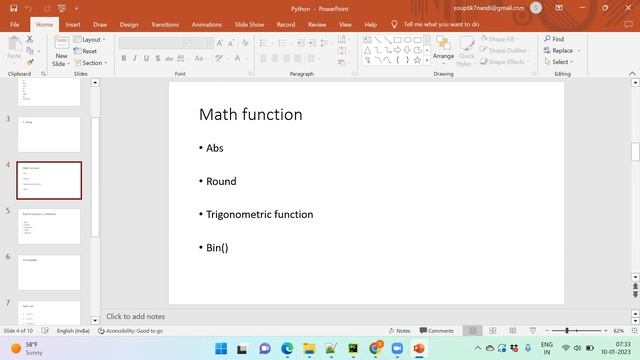Viewport: 640px width, 360px height.
Task: Toggle text Shadow formatting
Action: 158,58
